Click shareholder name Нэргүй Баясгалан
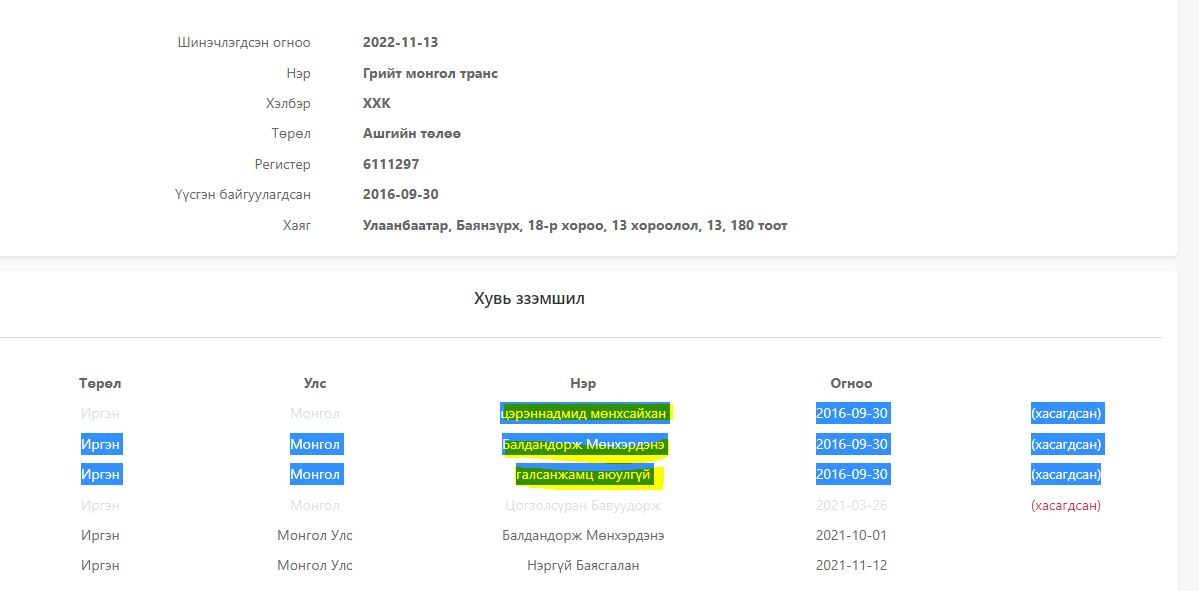Screen dimensions: 1199x591 coord(583,566)
